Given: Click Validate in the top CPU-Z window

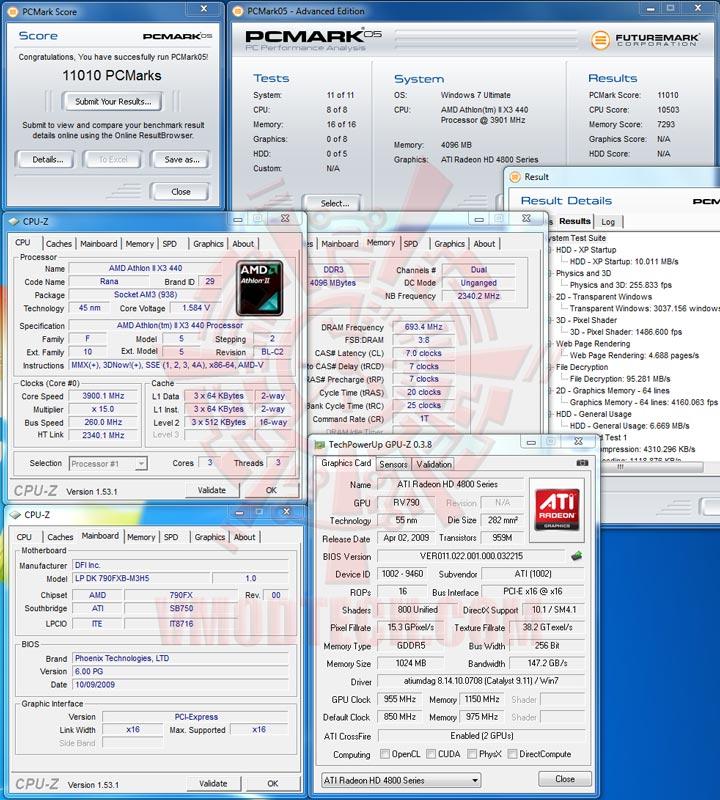Looking at the screenshot, I should 212,490.
